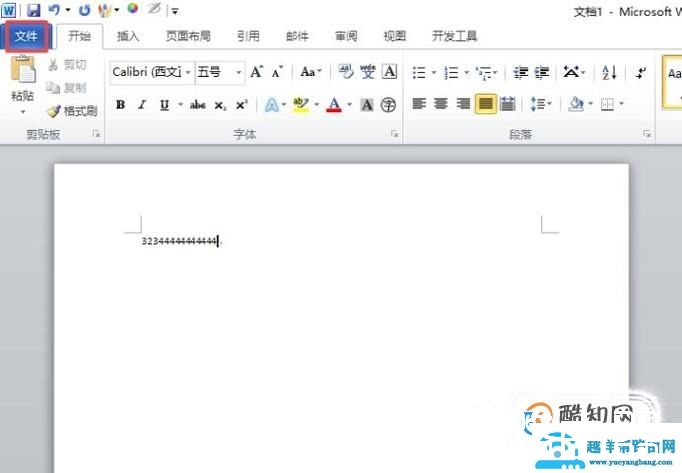Toggle character shading A icon
Viewport: 682px width, 473px height.
[367, 105]
